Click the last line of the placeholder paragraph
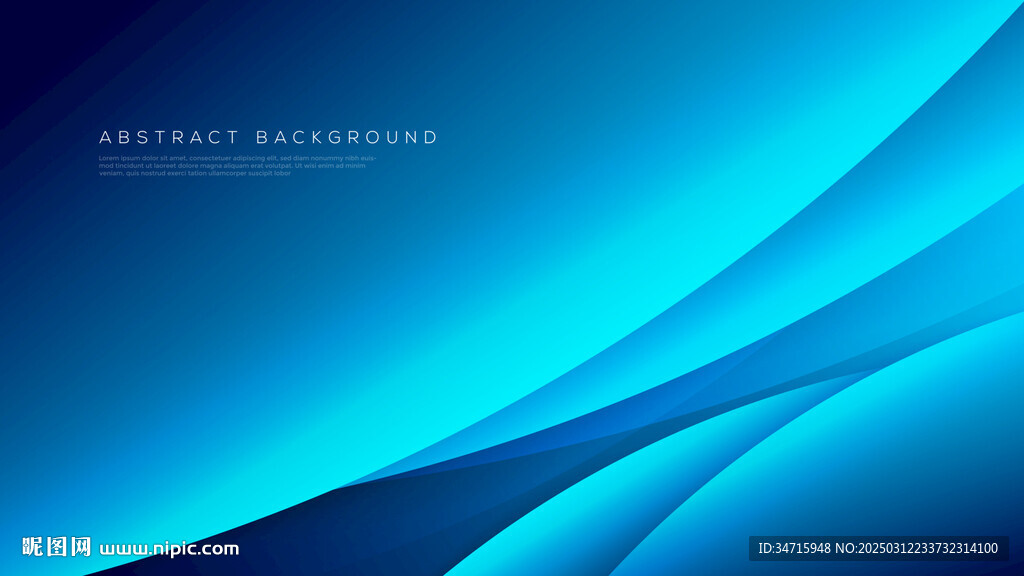The width and height of the screenshot is (1024, 576). 195,173
